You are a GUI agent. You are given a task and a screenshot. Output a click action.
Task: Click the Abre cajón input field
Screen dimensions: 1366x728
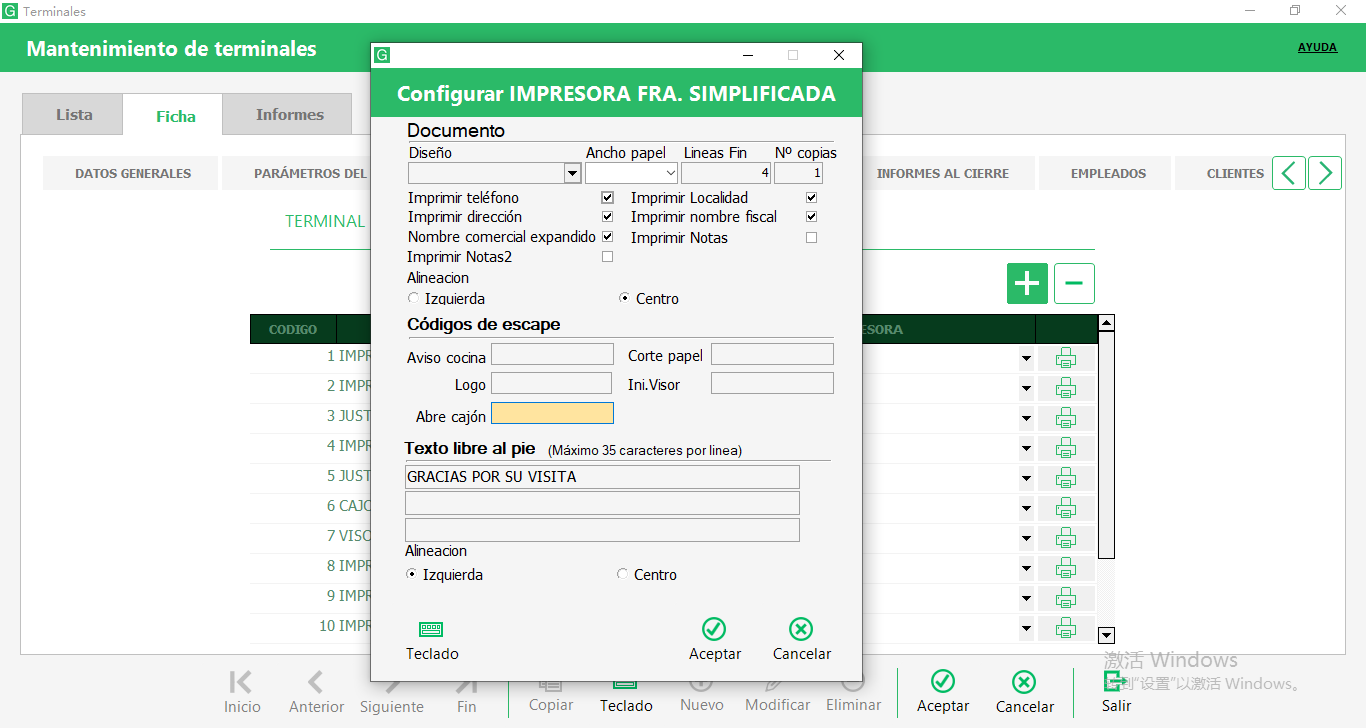coord(552,414)
